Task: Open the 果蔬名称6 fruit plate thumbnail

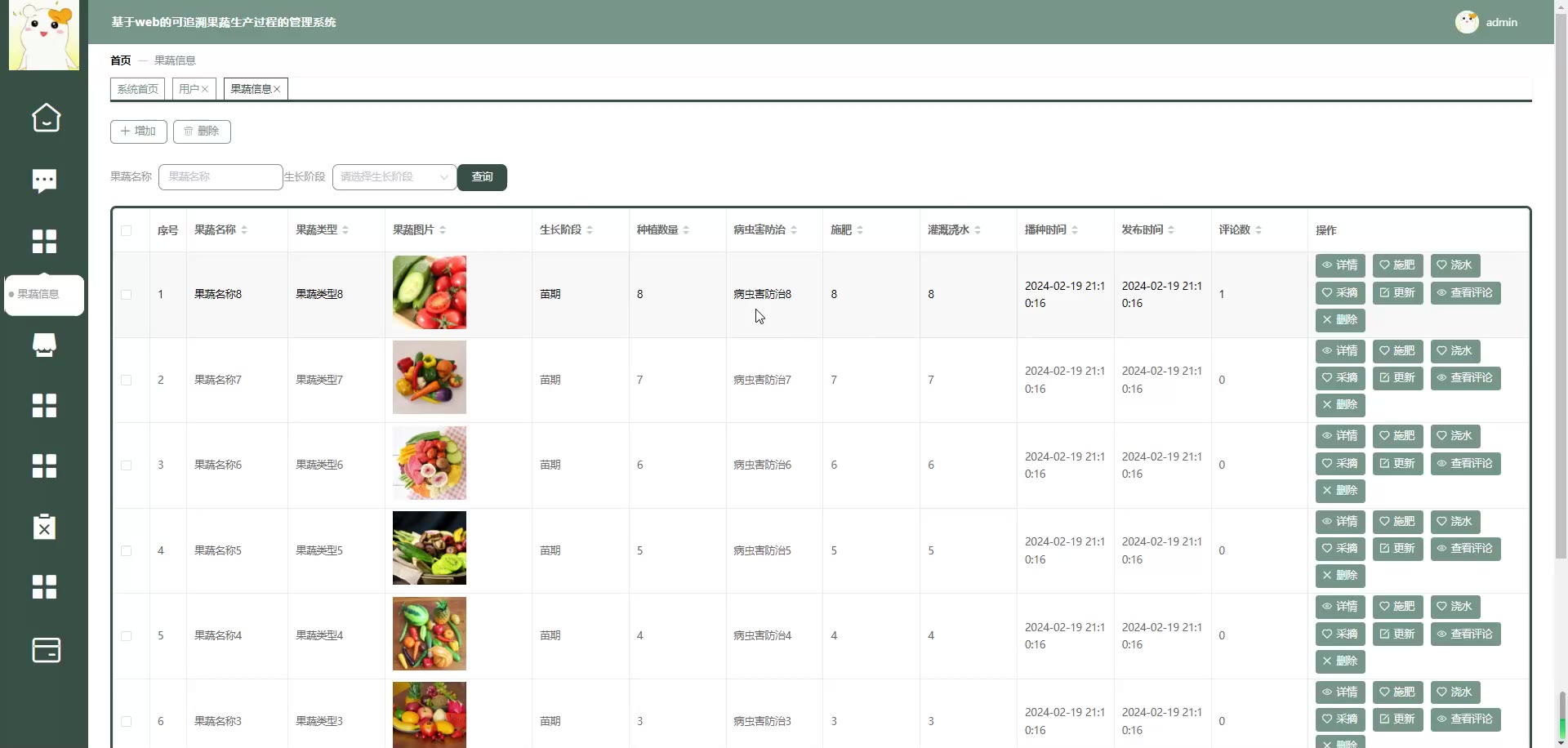Action: tap(430, 463)
